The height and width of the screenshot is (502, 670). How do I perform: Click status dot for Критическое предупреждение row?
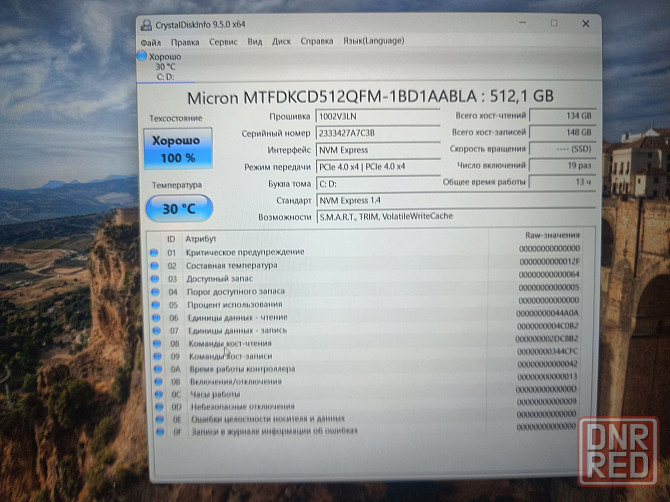[x=154, y=252]
